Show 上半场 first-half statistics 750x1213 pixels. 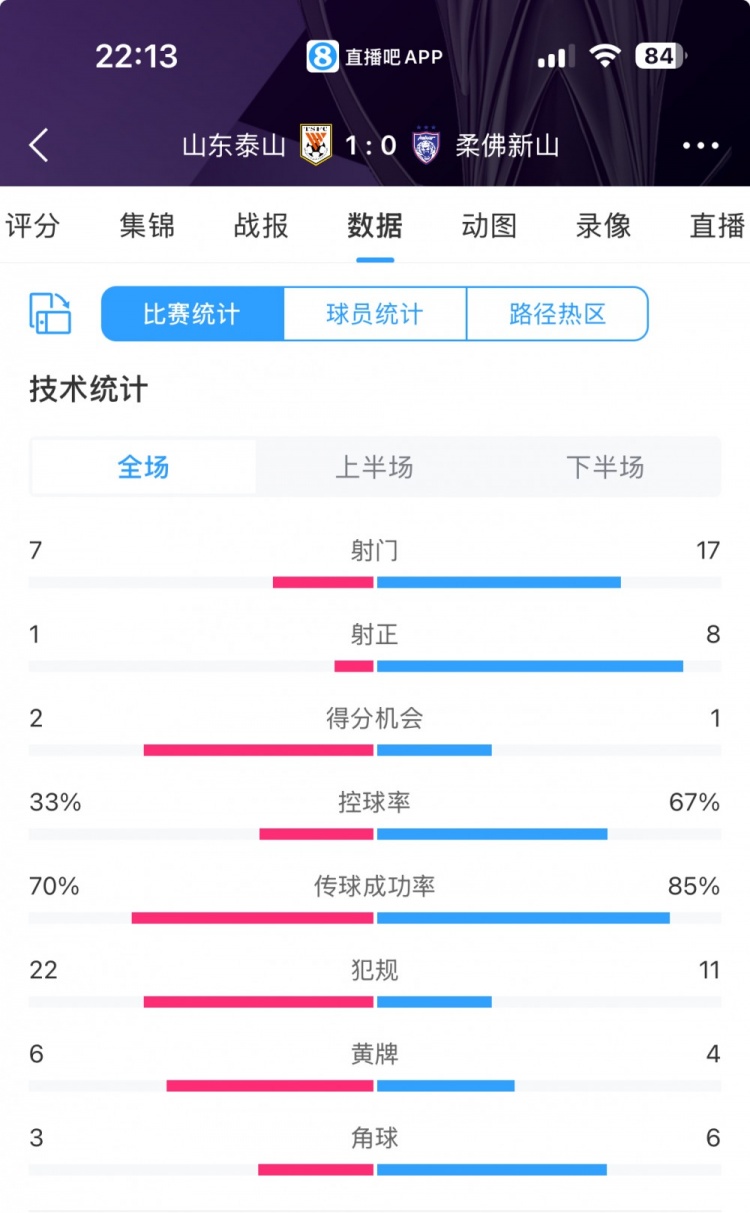coord(374,467)
